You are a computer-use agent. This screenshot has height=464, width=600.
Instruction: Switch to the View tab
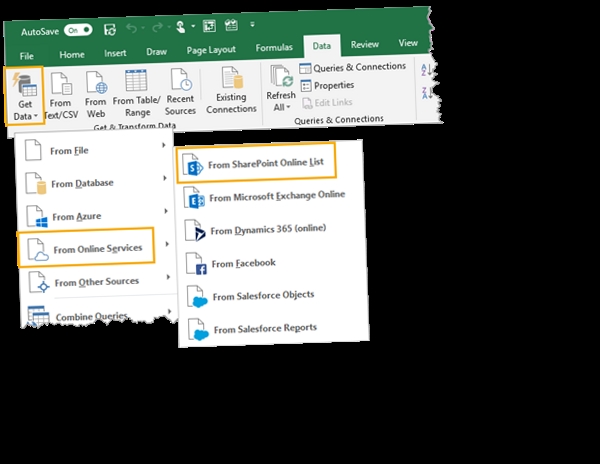tap(408, 43)
